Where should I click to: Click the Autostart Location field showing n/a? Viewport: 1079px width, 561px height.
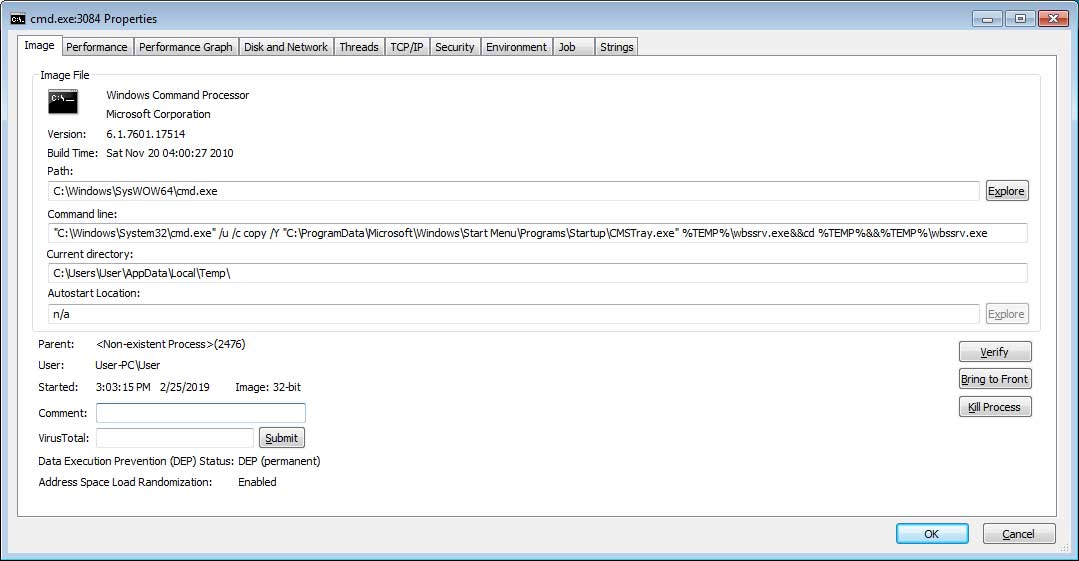point(513,314)
